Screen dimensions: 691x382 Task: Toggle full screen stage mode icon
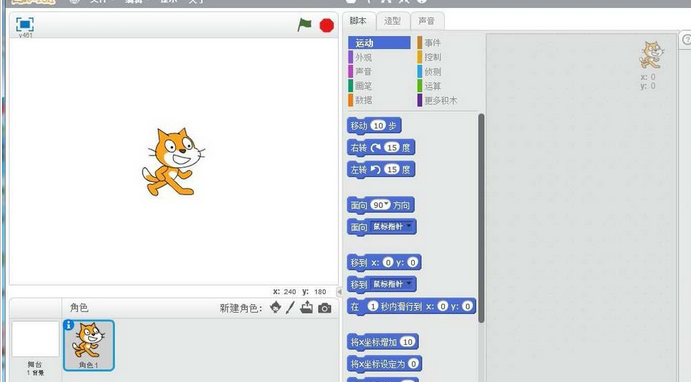coord(25,24)
